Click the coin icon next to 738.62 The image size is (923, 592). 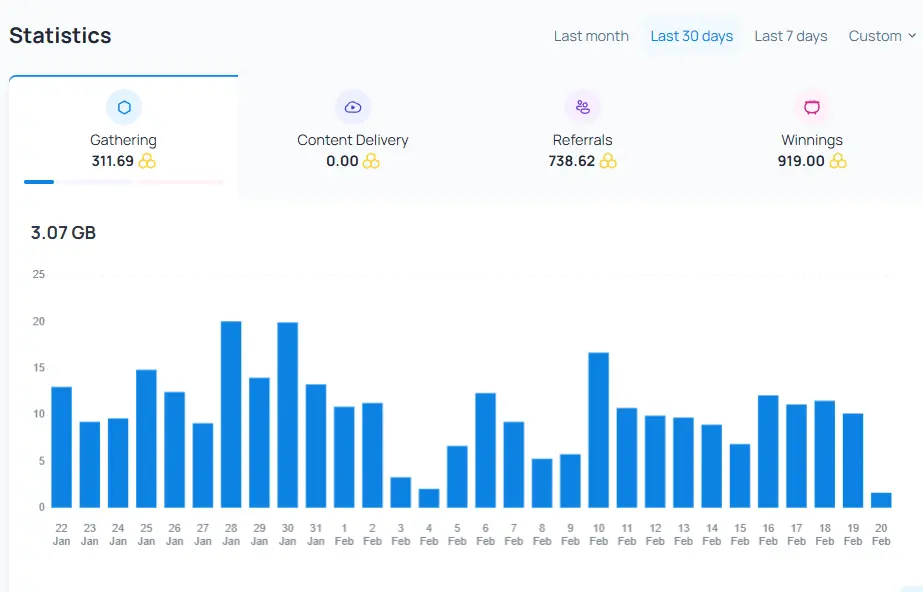click(x=608, y=161)
